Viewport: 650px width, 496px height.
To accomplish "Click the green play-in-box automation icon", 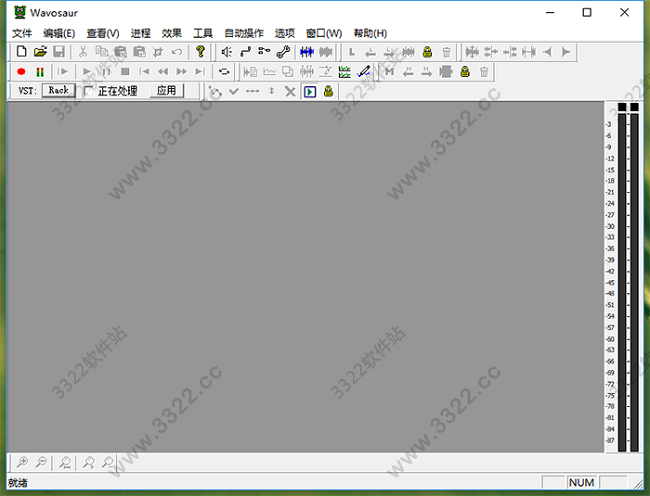I will 310,91.
